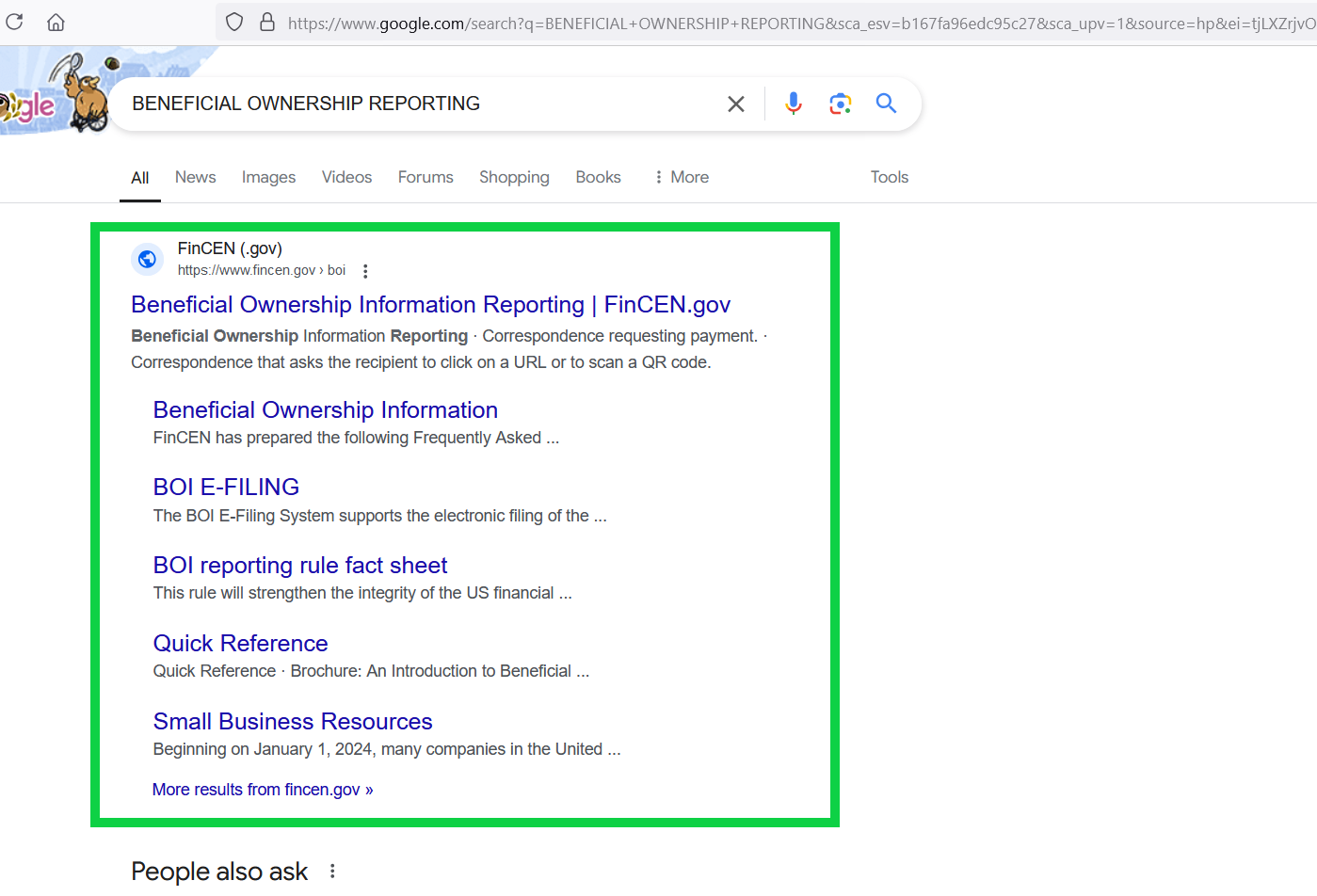Submit search with magnifying glass icon
Image resolution: width=1317 pixels, height=896 pixels.
[x=886, y=104]
